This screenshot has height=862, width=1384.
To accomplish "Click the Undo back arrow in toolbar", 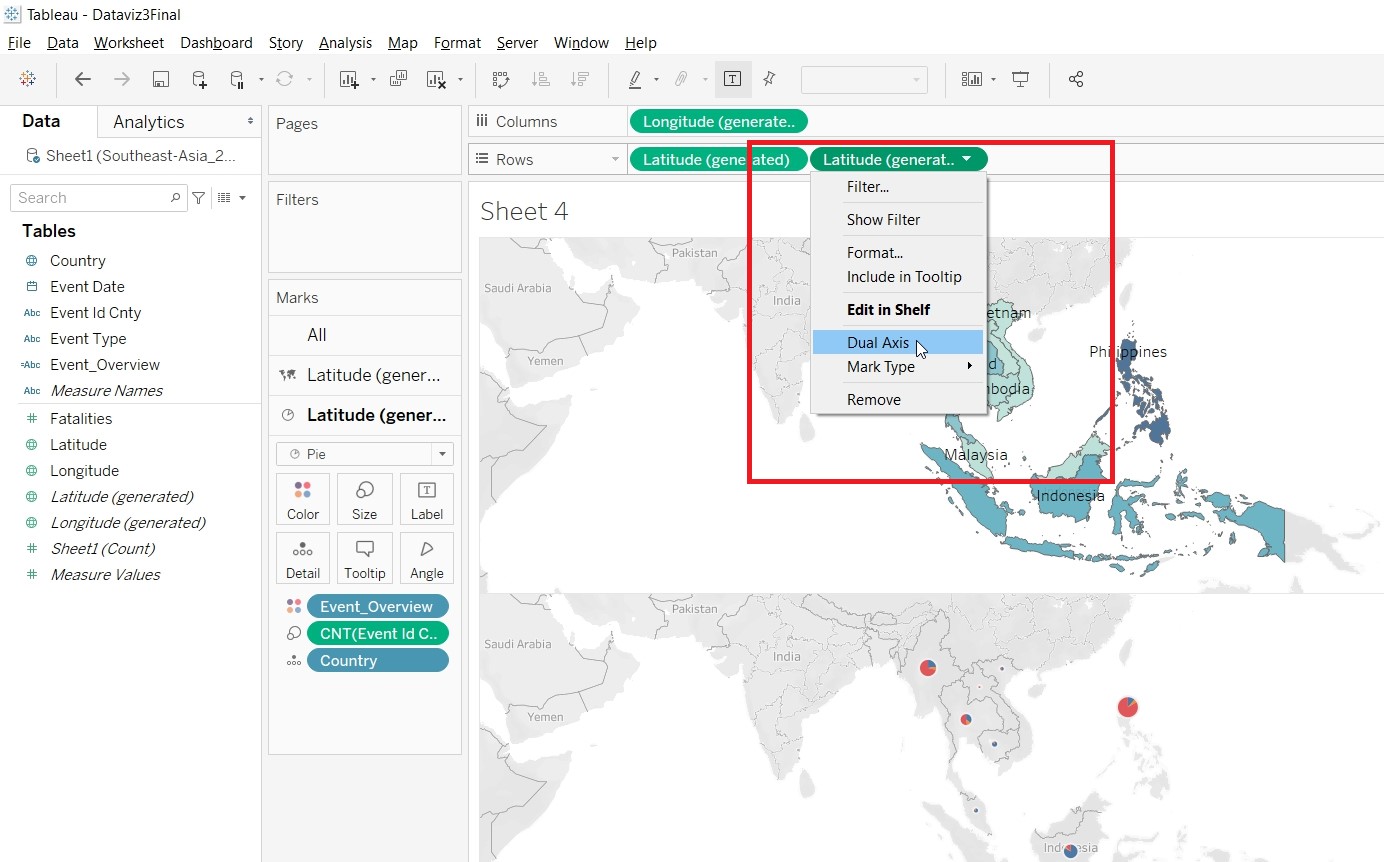I will [x=83, y=79].
